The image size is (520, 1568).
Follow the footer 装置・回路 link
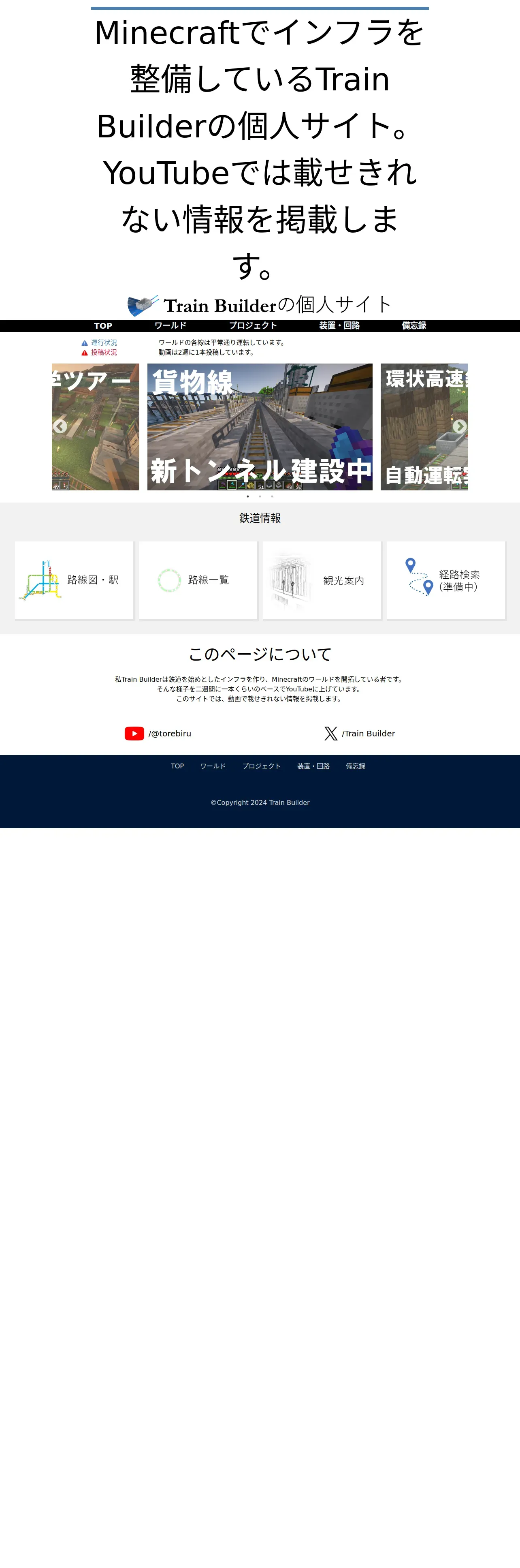(x=313, y=766)
